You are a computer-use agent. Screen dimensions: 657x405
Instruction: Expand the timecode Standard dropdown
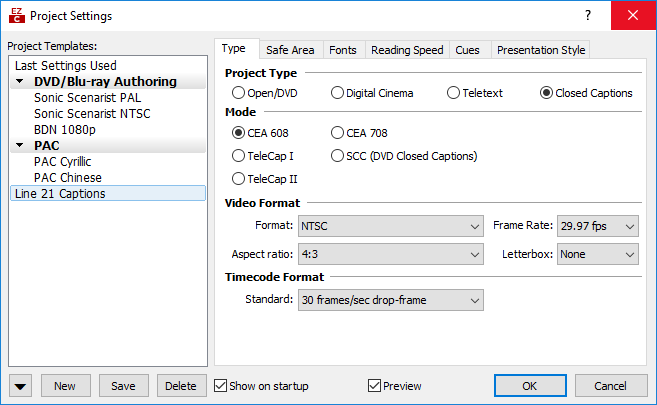(x=391, y=300)
